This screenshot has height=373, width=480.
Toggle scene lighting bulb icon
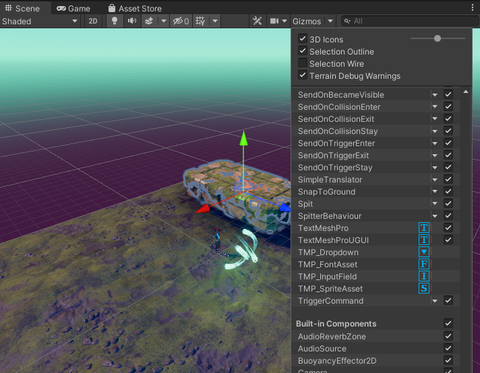114,21
